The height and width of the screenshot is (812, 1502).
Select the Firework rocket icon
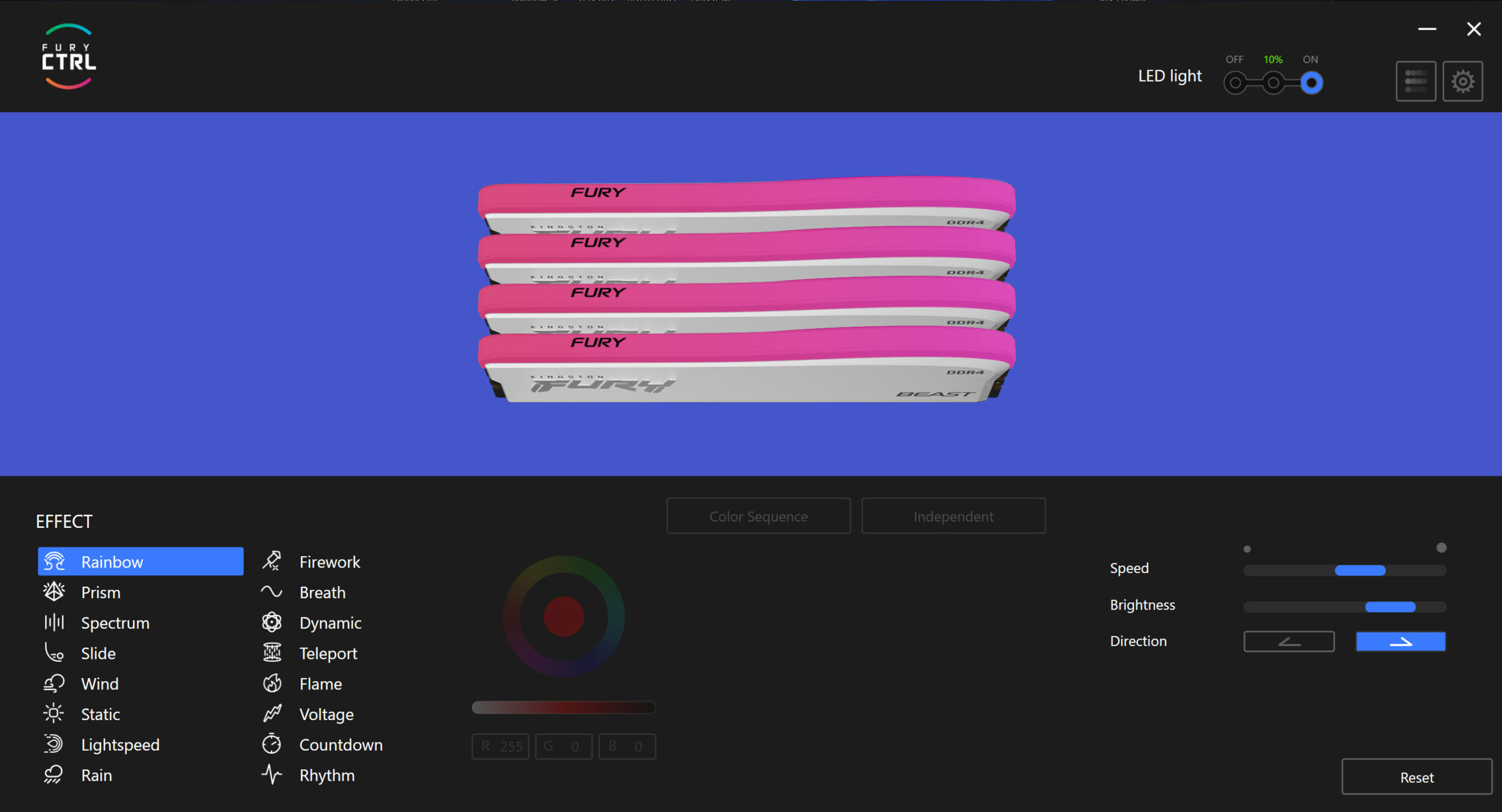(272, 561)
